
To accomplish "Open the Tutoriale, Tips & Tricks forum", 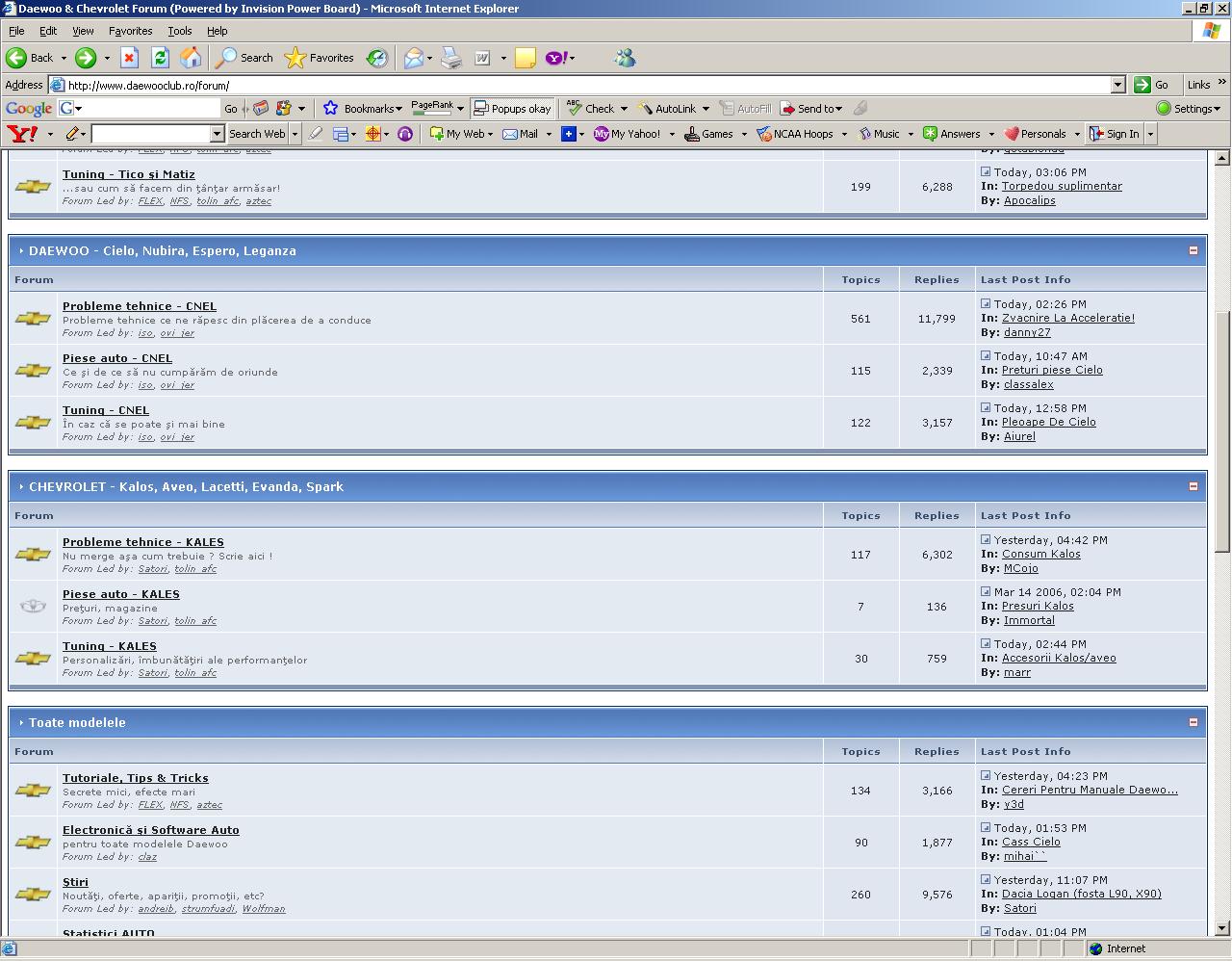I will pyautogui.click(x=136, y=778).
